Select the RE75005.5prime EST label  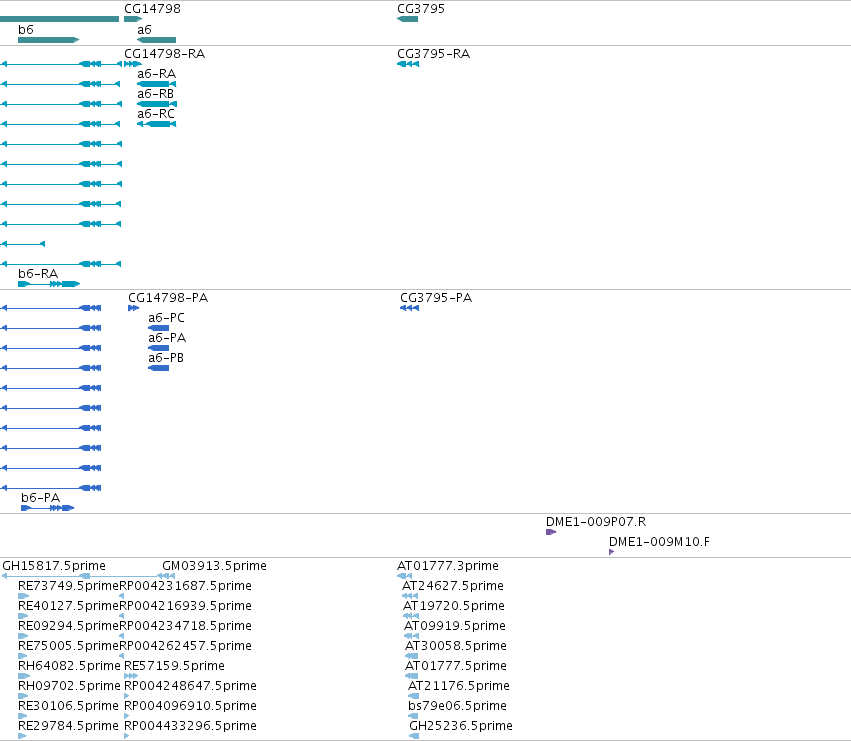pos(68,647)
